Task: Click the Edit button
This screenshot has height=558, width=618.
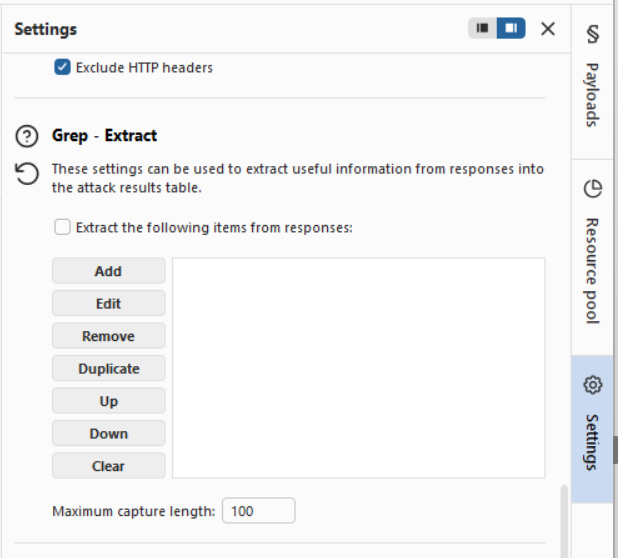Action: click(108, 303)
